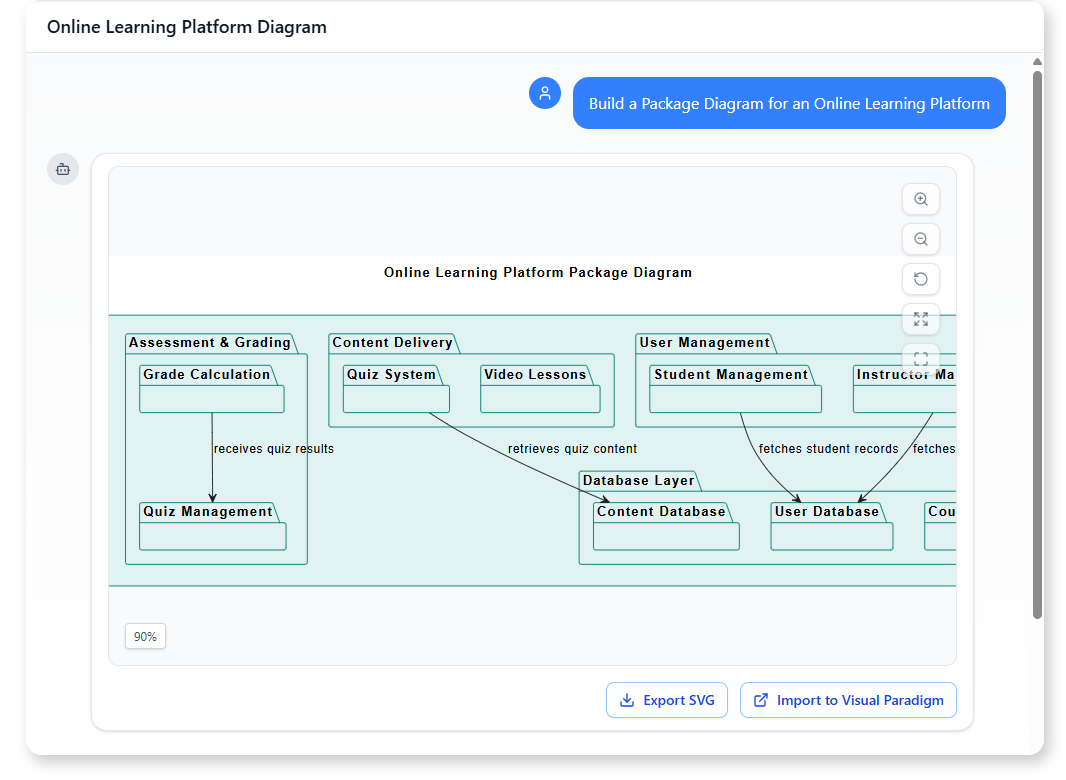Click the robot assistant avatar icon

(x=62, y=168)
